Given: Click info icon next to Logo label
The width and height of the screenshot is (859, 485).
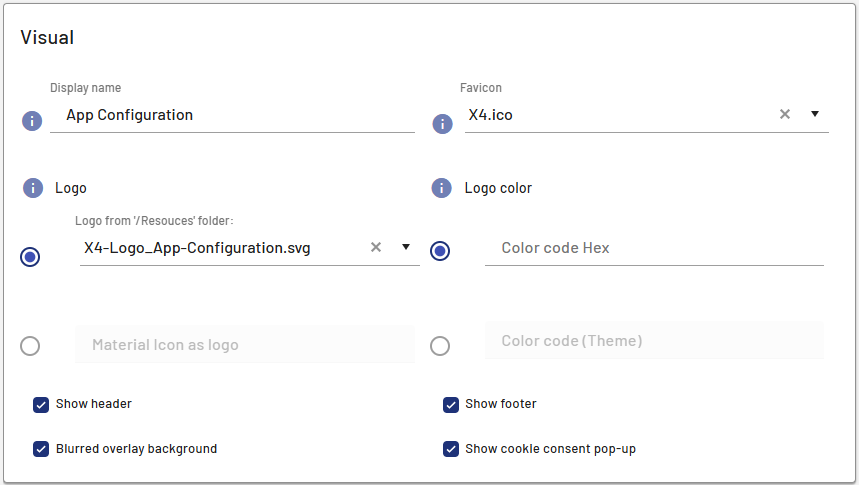Looking at the screenshot, I should (x=32, y=188).
